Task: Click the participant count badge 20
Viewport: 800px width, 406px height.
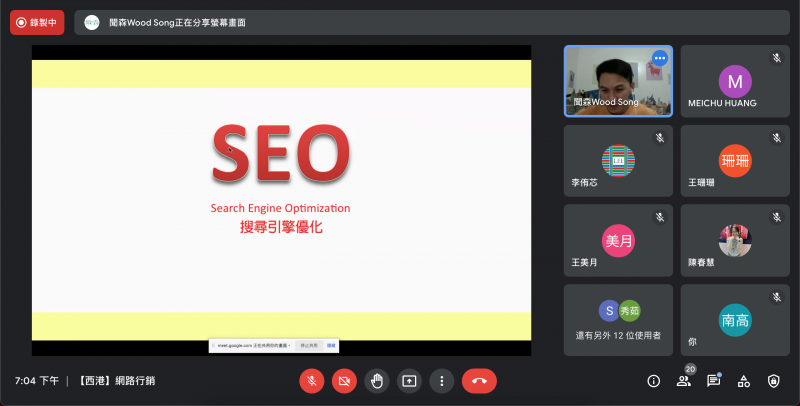Action: 690,369
